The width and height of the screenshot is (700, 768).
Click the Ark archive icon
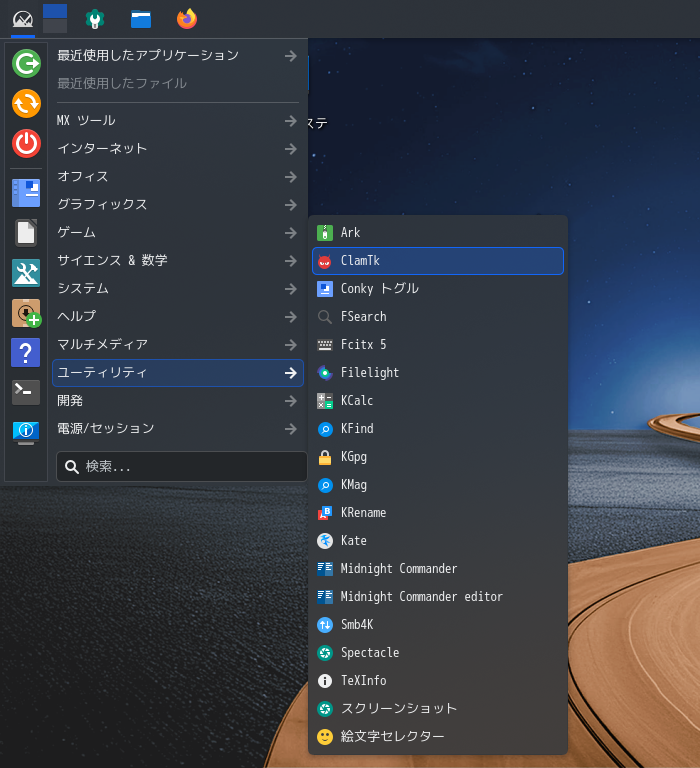325,233
